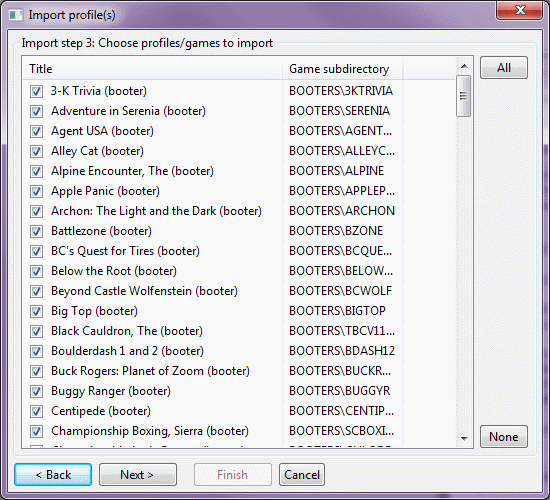550x500 pixels.
Task: Select the 'Centipede (booter)' title
Action: pos(101,411)
